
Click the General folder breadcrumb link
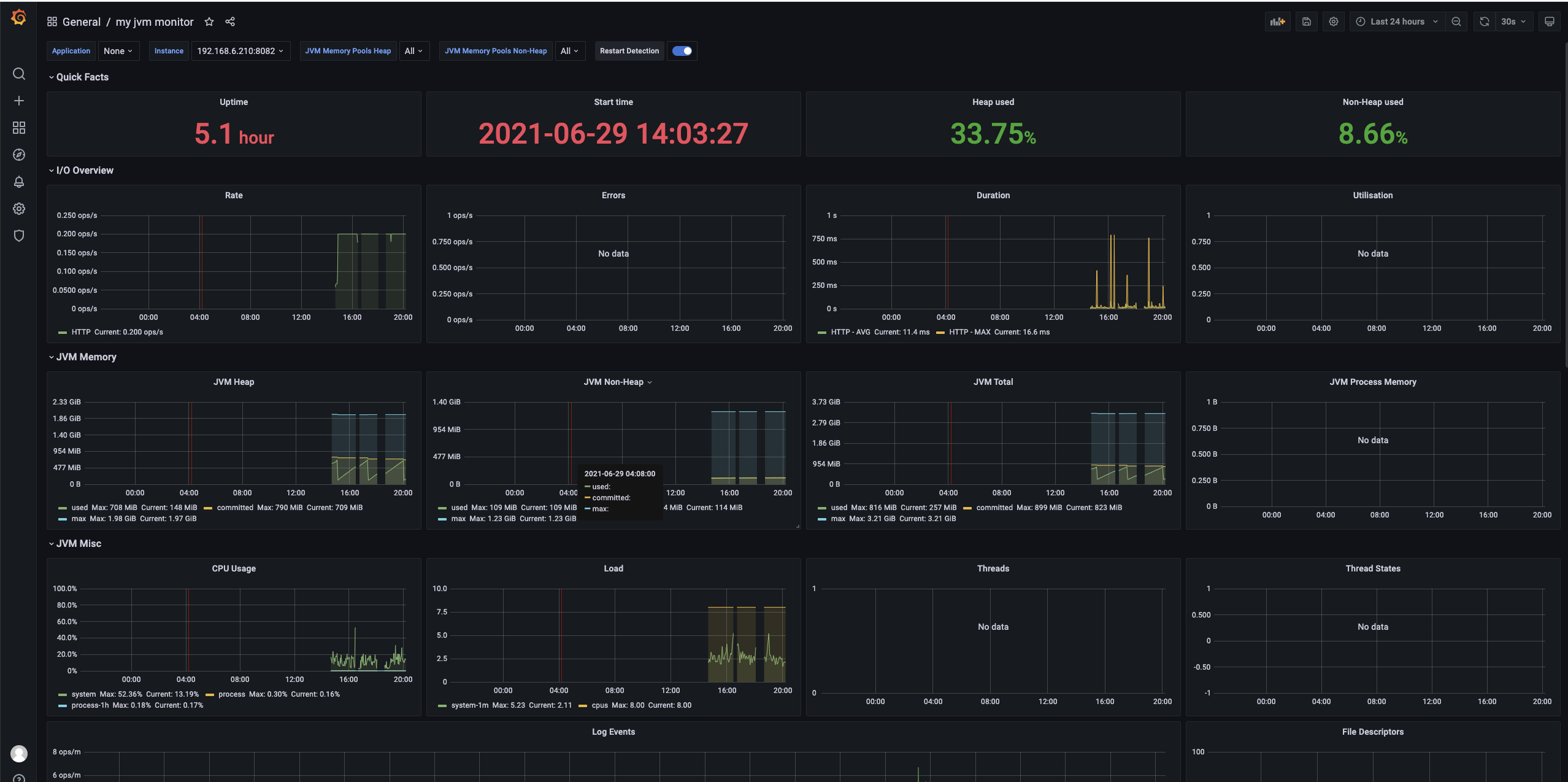81,21
